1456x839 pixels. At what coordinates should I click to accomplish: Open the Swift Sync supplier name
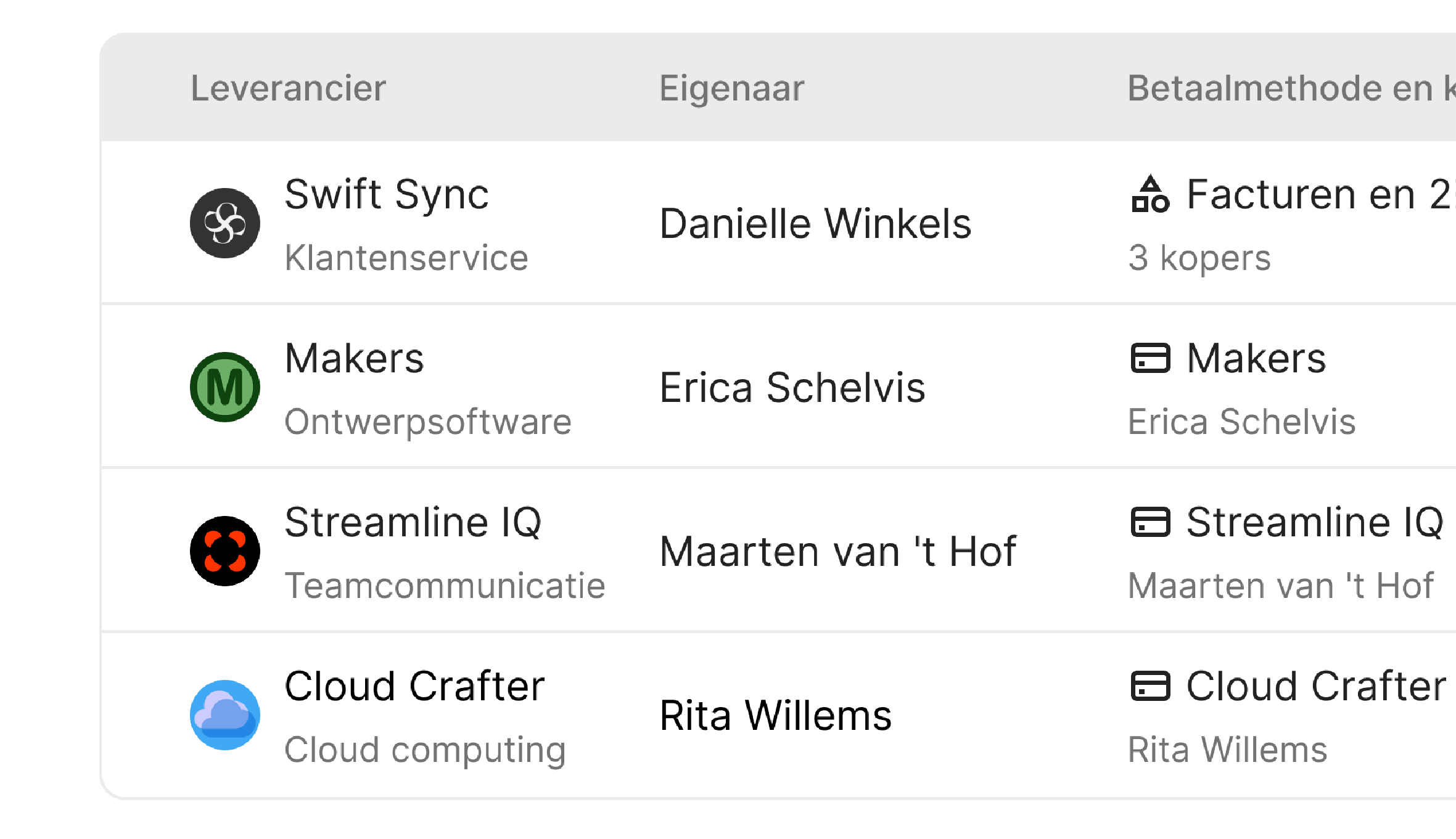(386, 195)
